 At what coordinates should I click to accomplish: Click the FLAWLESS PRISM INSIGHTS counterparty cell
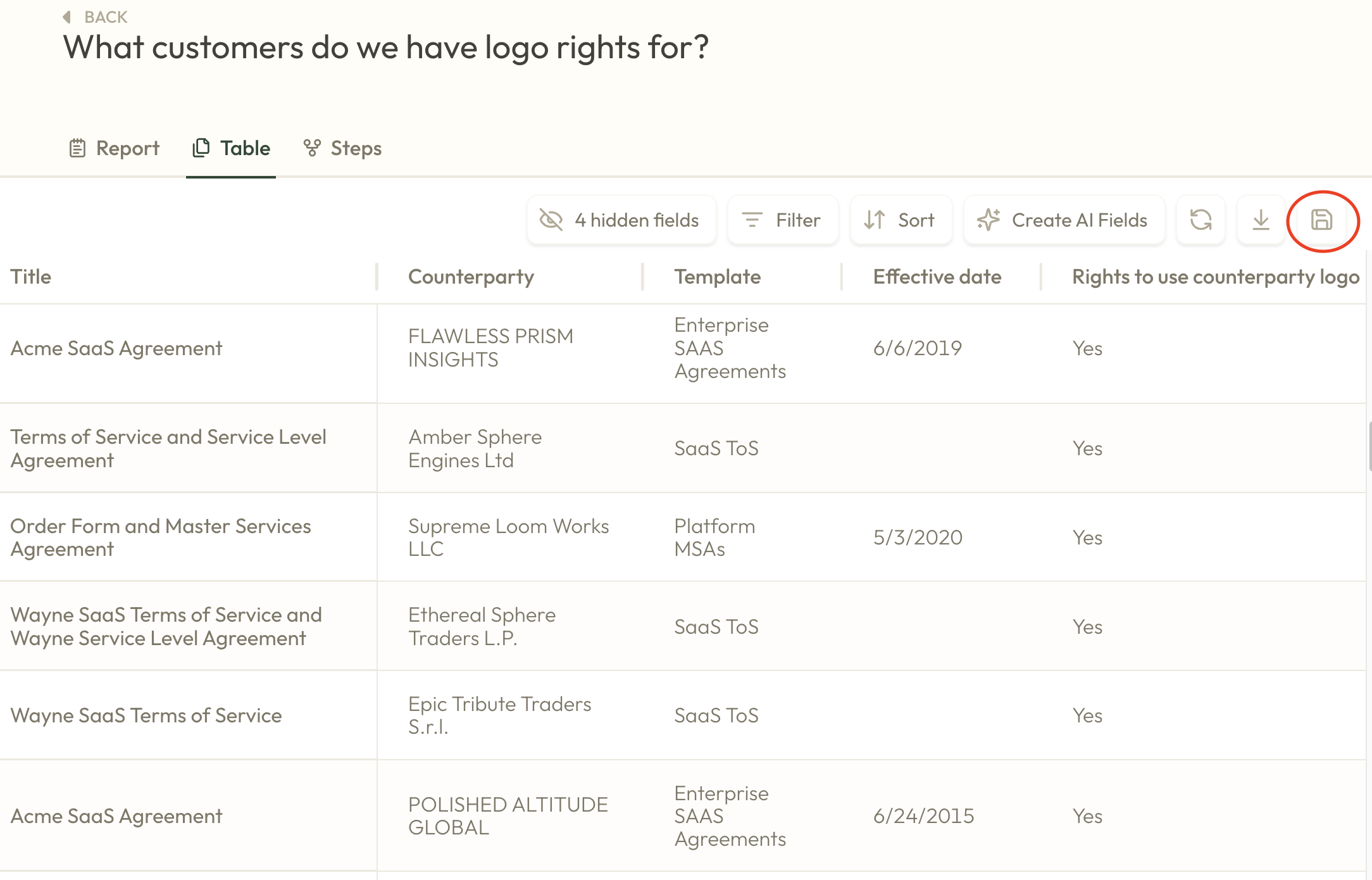click(x=490, y=348)
